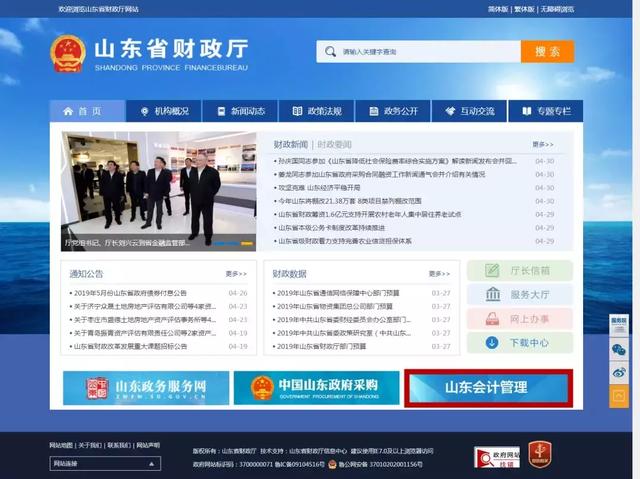The height and width of the screenshot is (479, 640).
Task: Click the pencil icon on 厅长信箱
Action: tap(492, 270)
